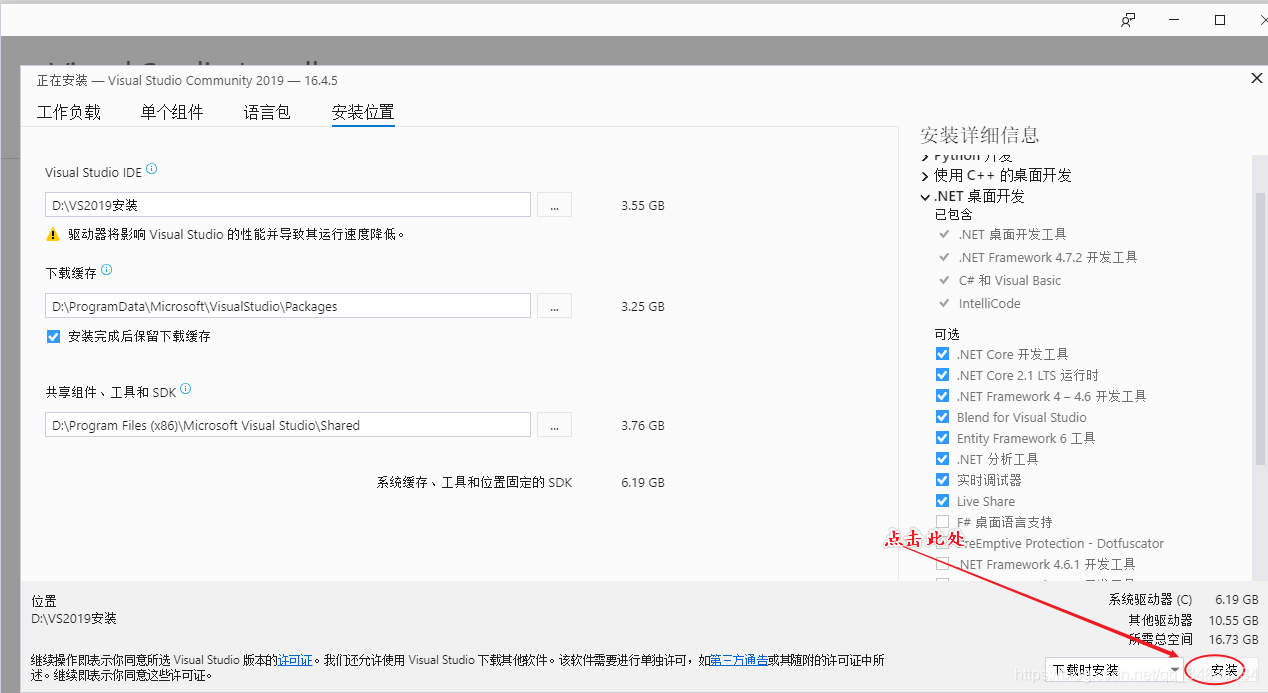1268x693 pixels.
Task: Uncheck Blend for Visual Studio
Action: click(941, 416)
